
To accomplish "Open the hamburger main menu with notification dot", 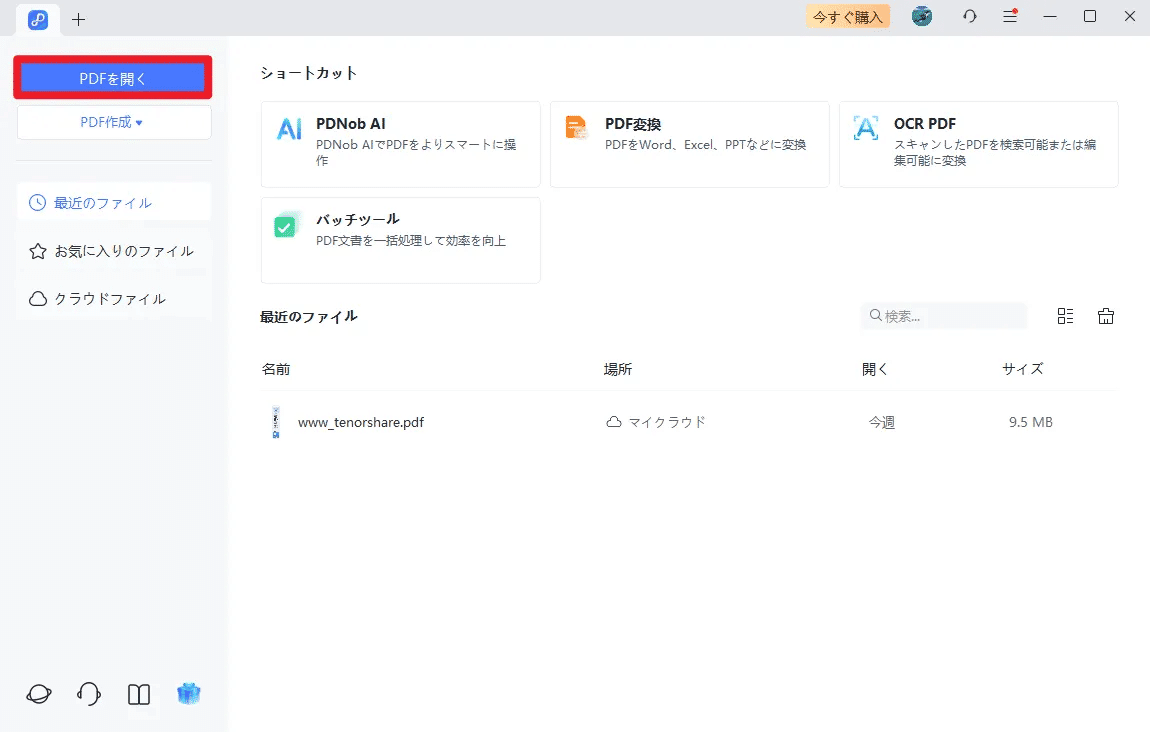I will point(1009,16).
